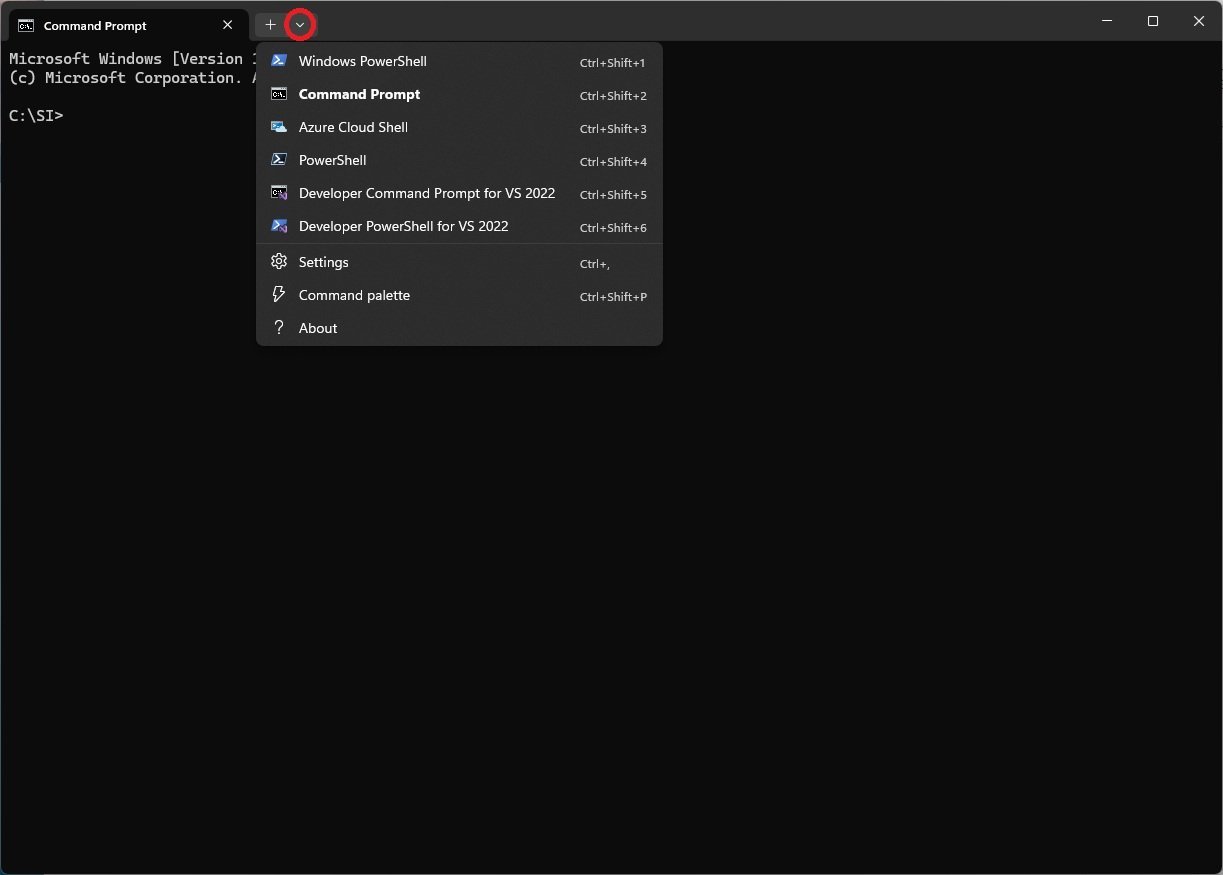Click the About question mark icon

click(279, 328)
